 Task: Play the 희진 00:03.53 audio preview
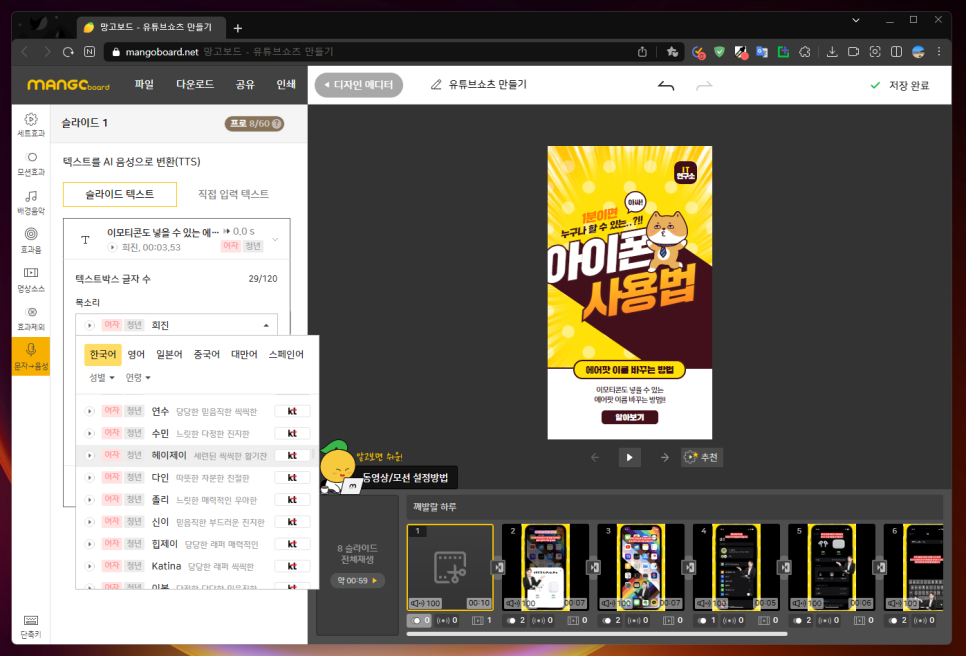112,247
